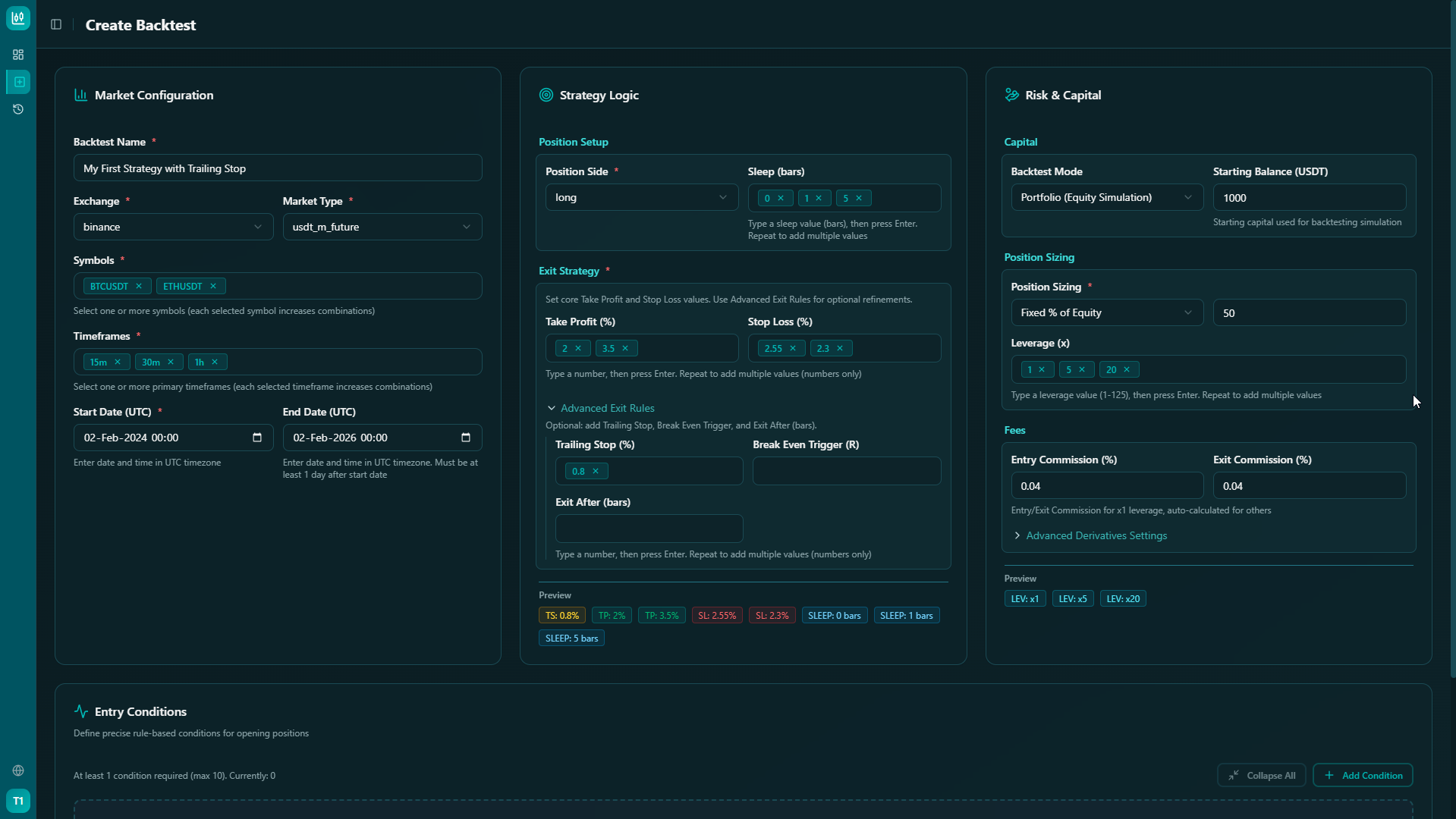Open the Exchange dropdown showing binance
The height and width of the screenshot is (819, 1456).
(x=173, y=227)
